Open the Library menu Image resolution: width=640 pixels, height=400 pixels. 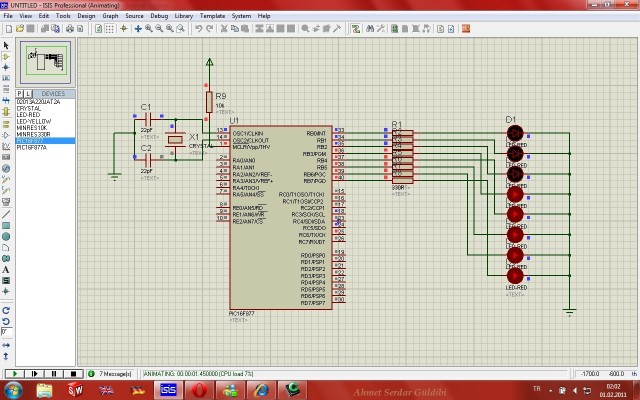click(x=184, y=16)
